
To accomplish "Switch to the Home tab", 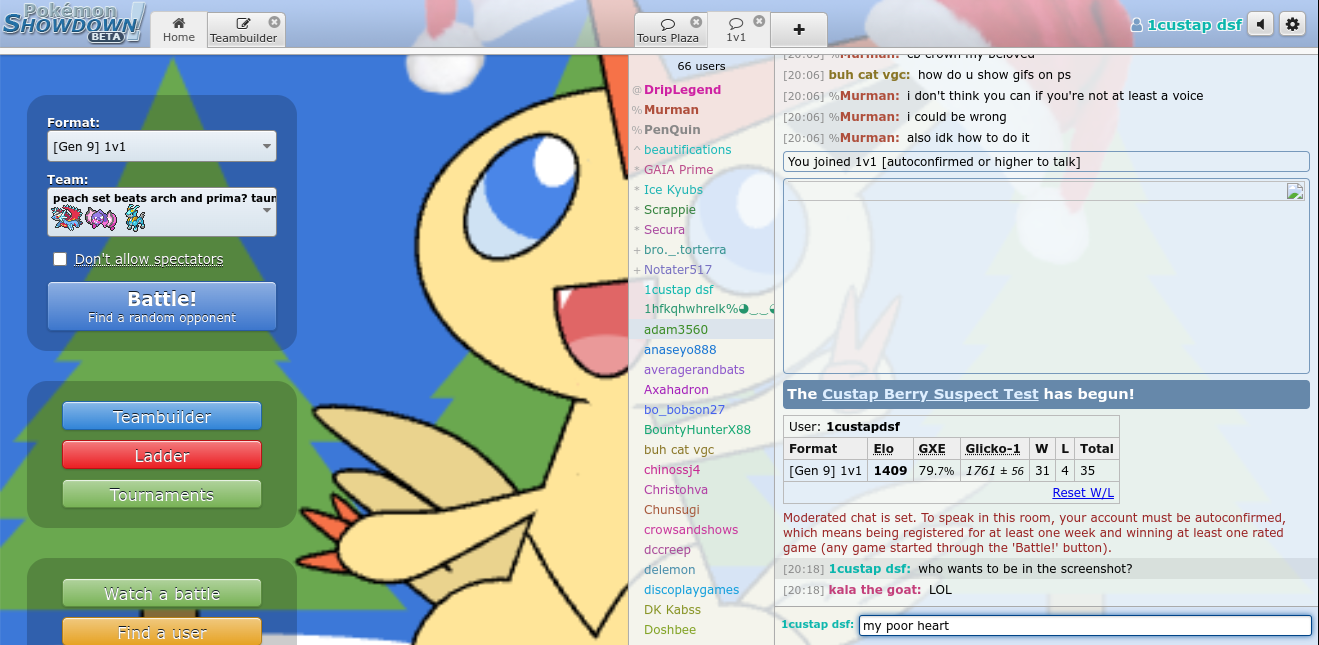I will 179,30.
